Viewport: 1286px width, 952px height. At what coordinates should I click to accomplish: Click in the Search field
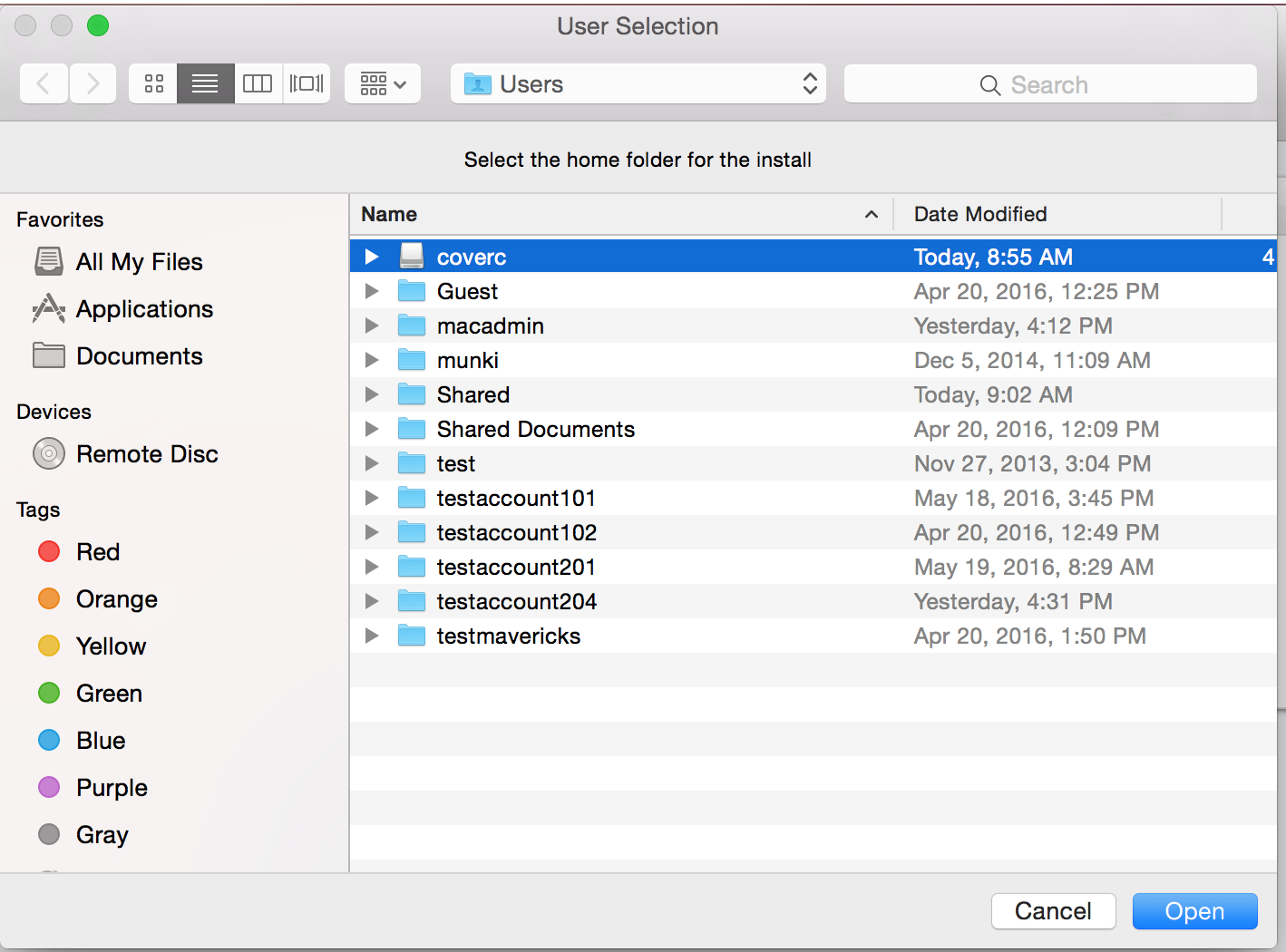coord(1049,84)
